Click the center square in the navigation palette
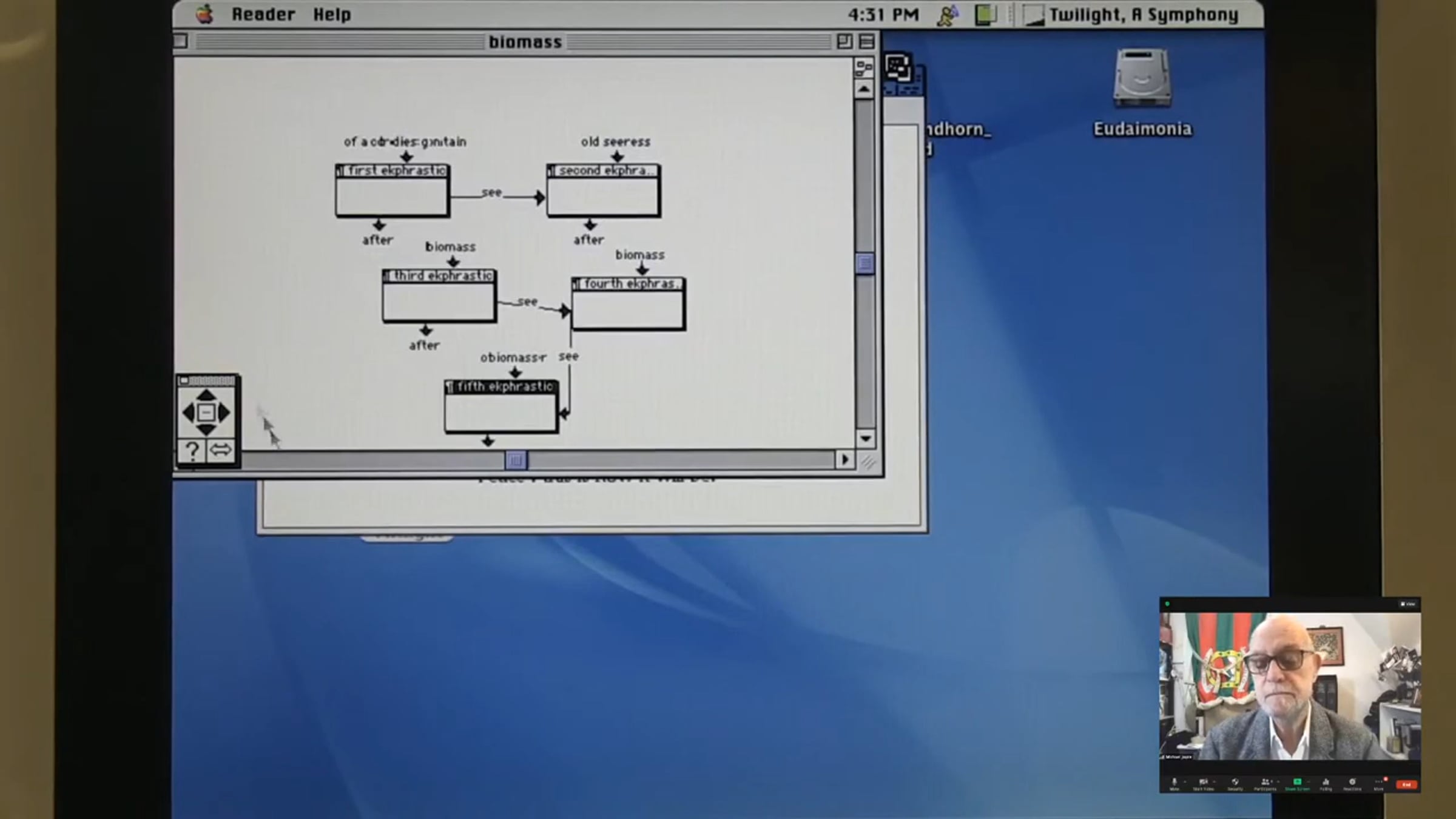Image resolution: width=1456 pixels, height=819 pixels. pyautogui.click(x=206, y=413)
